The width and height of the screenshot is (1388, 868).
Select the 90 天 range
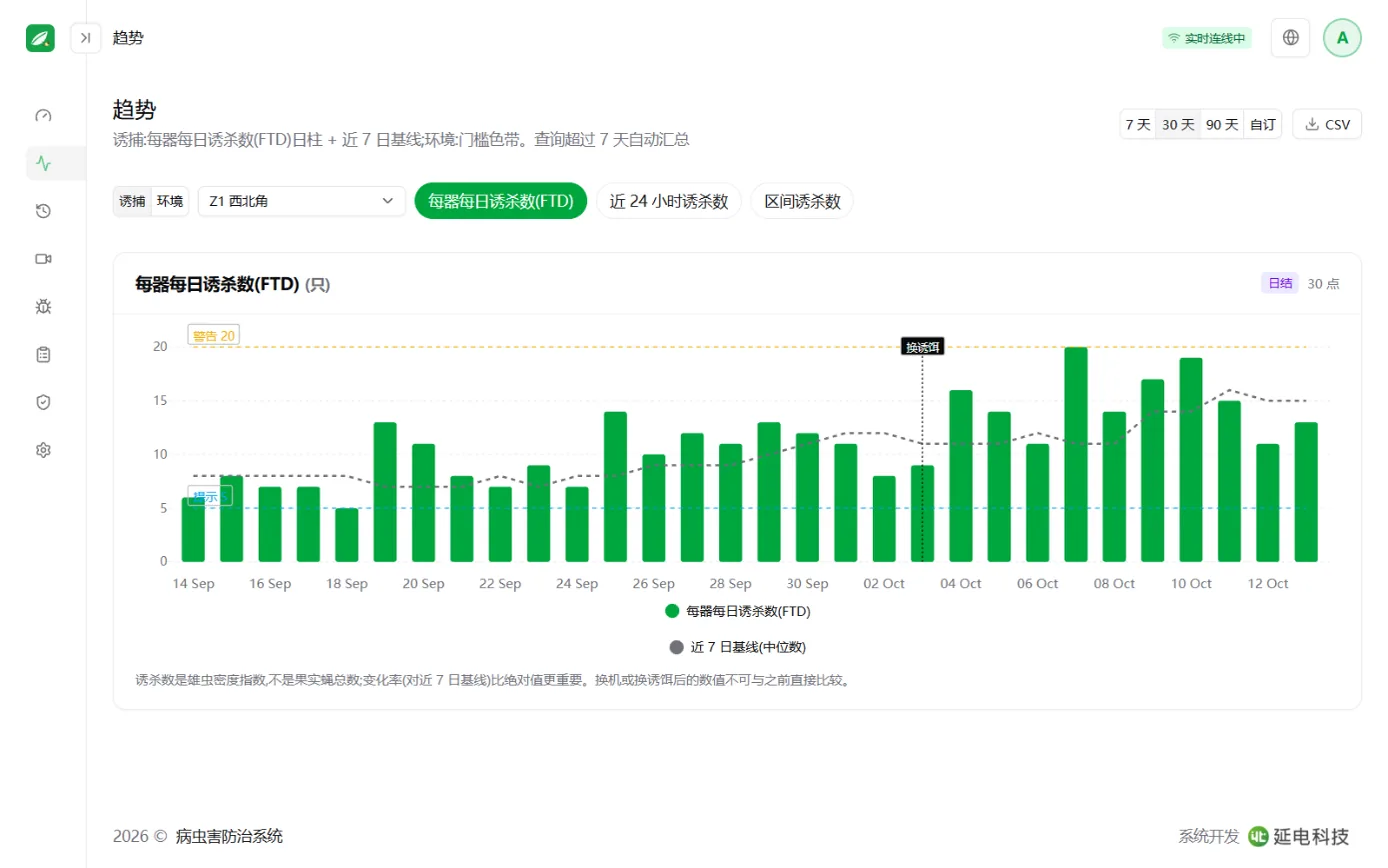click(x=1222, y=125)
